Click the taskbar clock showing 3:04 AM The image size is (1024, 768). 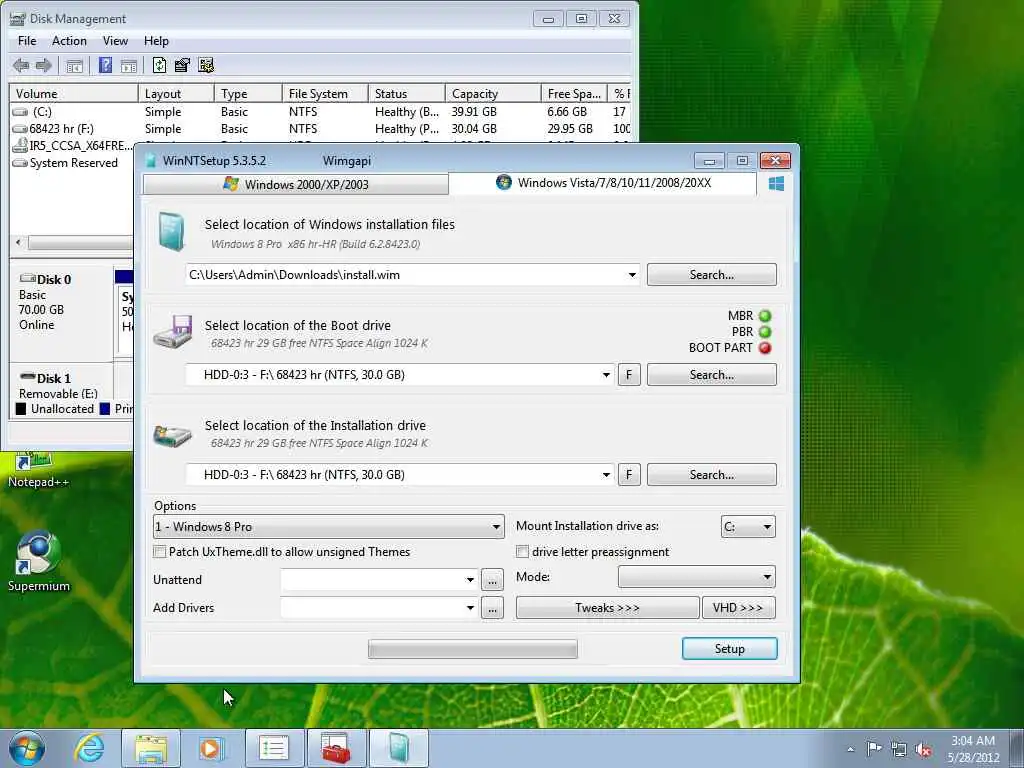(x=973, y=749)
